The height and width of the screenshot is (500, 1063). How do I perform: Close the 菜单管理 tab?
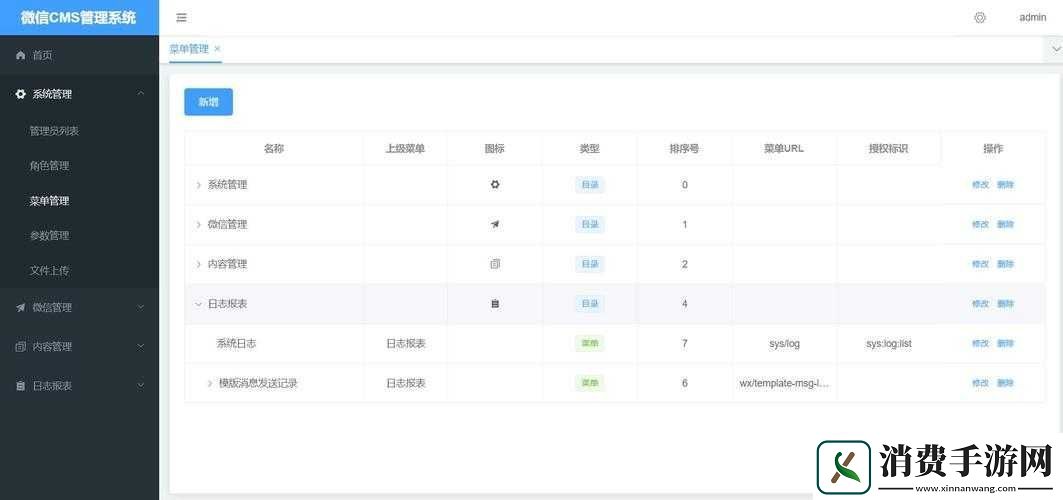pos(217,49)
